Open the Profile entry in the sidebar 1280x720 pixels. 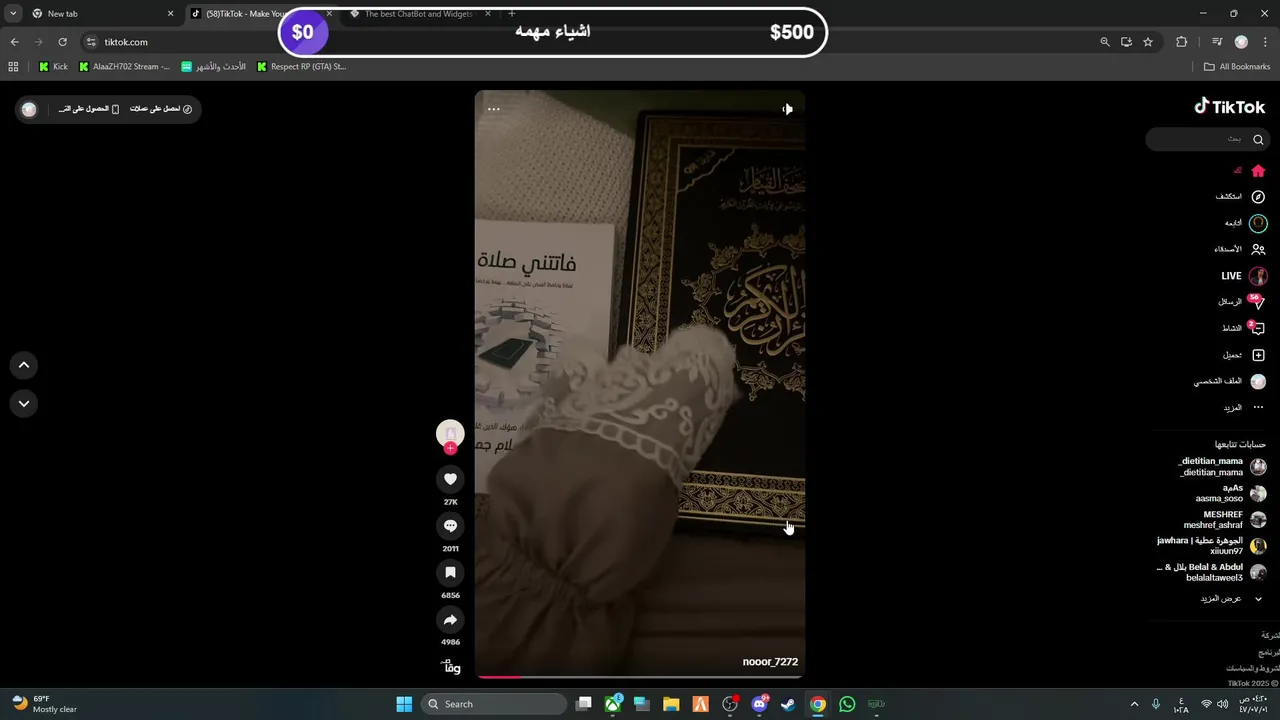click(1230, 382)
